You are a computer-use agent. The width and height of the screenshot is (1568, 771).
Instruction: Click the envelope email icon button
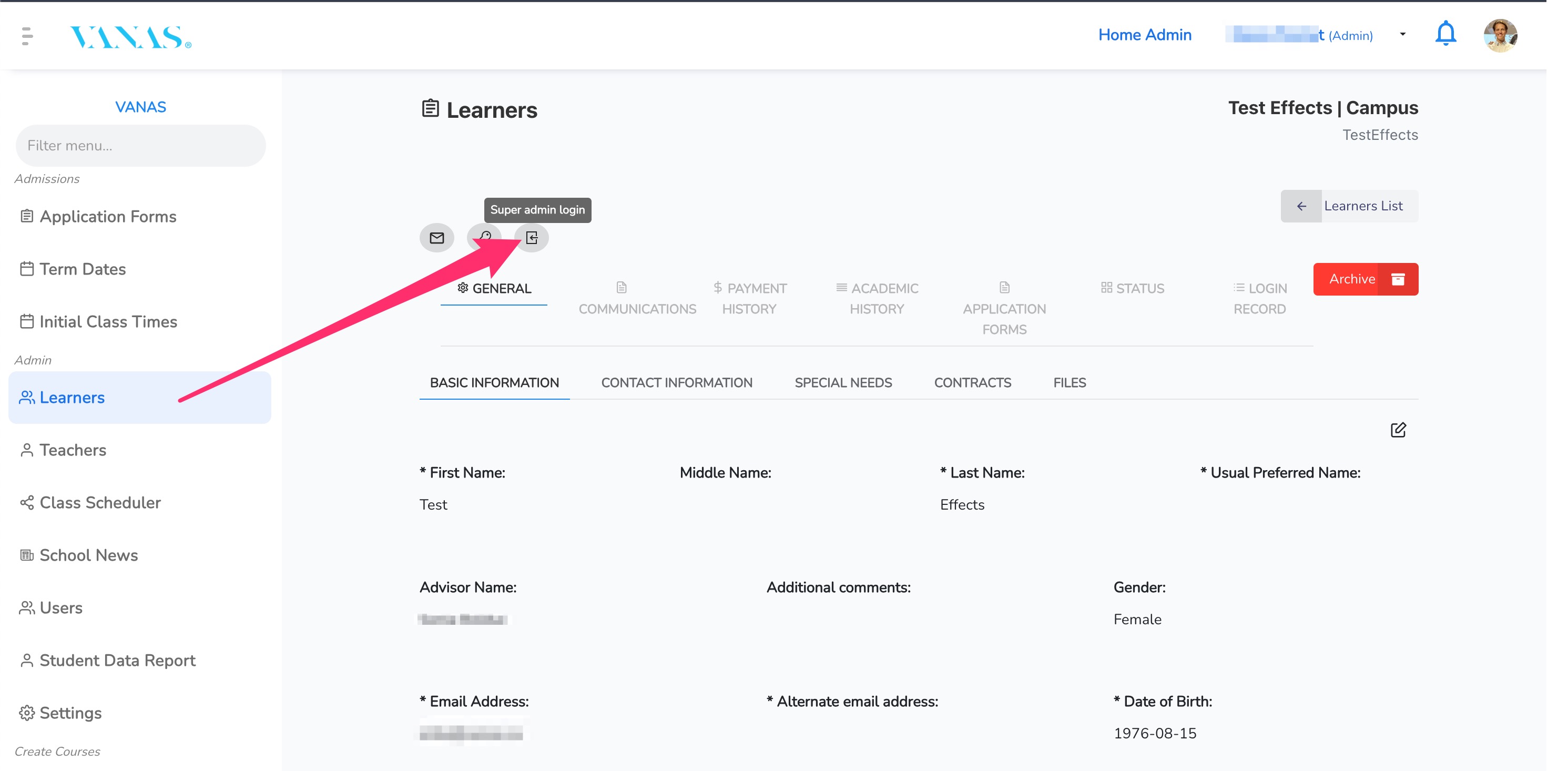436,238
